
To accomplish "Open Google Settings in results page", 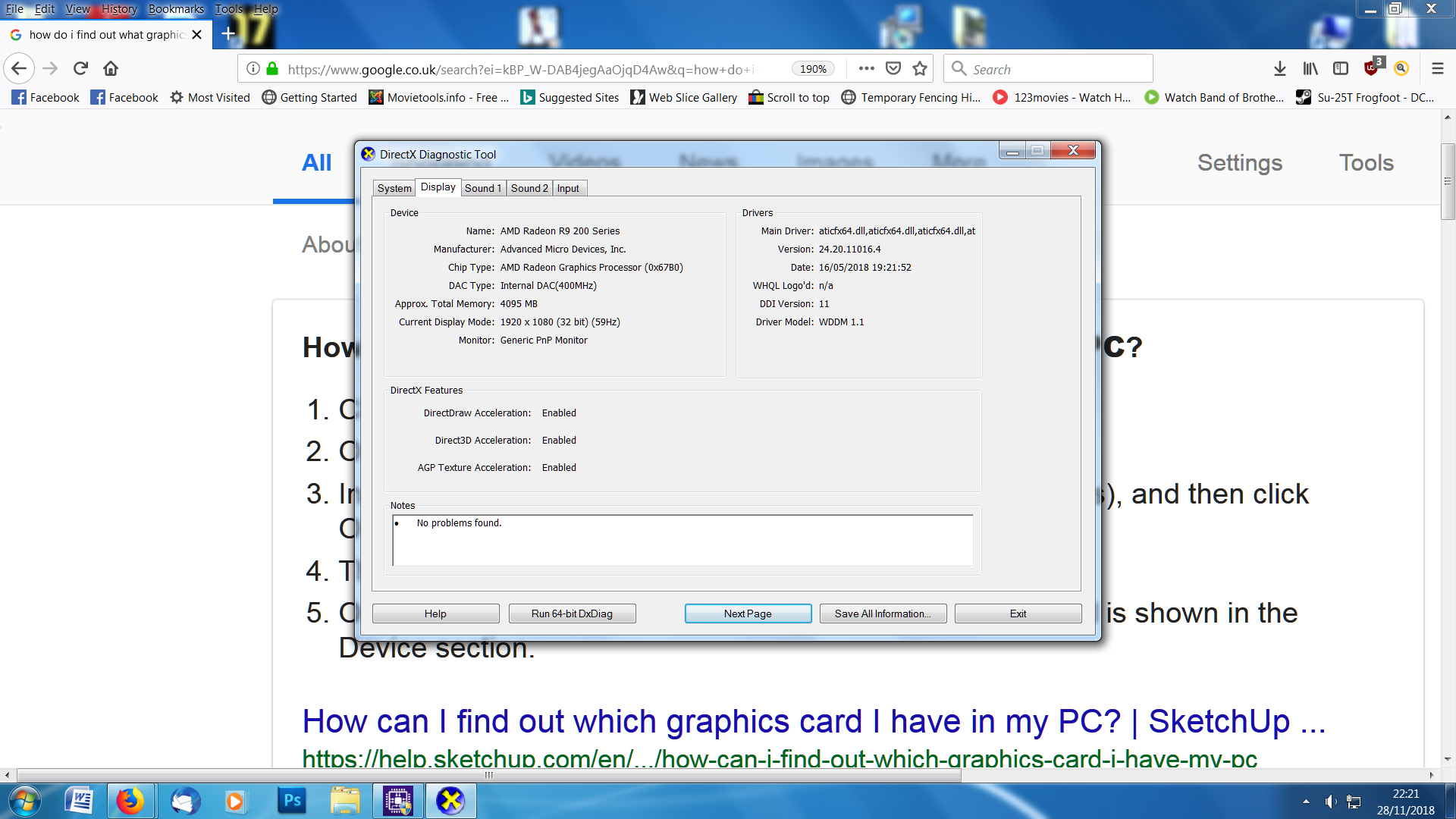I will 1240,162.
